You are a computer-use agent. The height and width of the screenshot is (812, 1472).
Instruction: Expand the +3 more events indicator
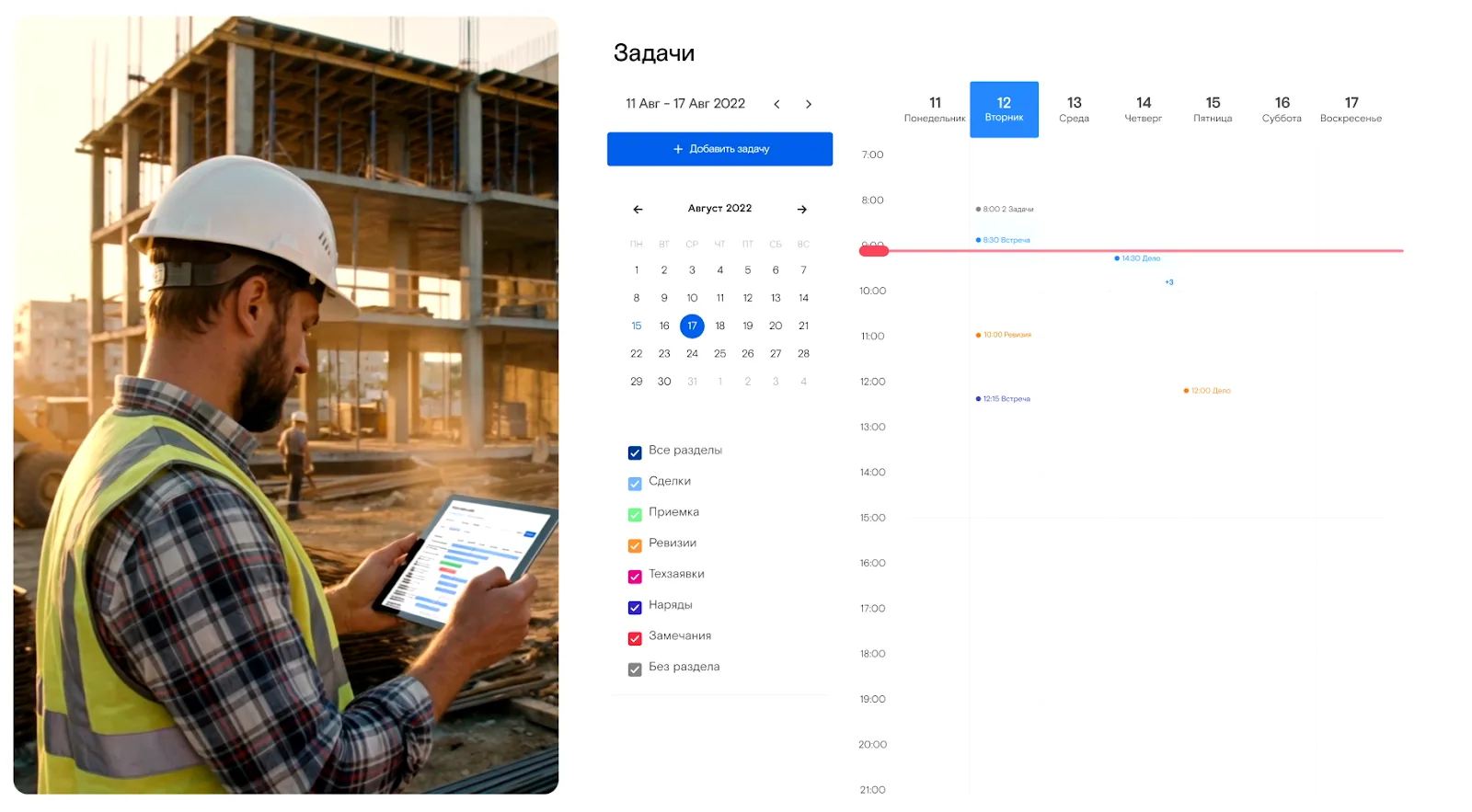point(1168,282)
